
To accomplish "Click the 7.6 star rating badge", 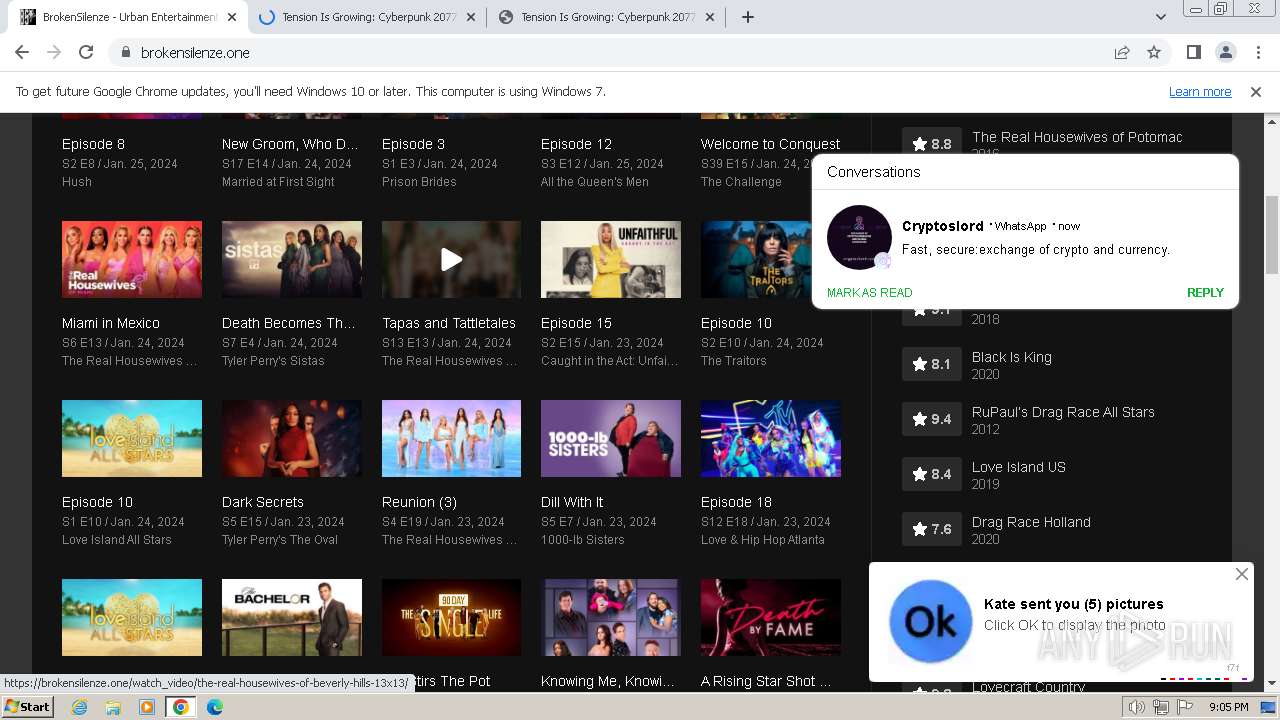I will click(931, 529).
